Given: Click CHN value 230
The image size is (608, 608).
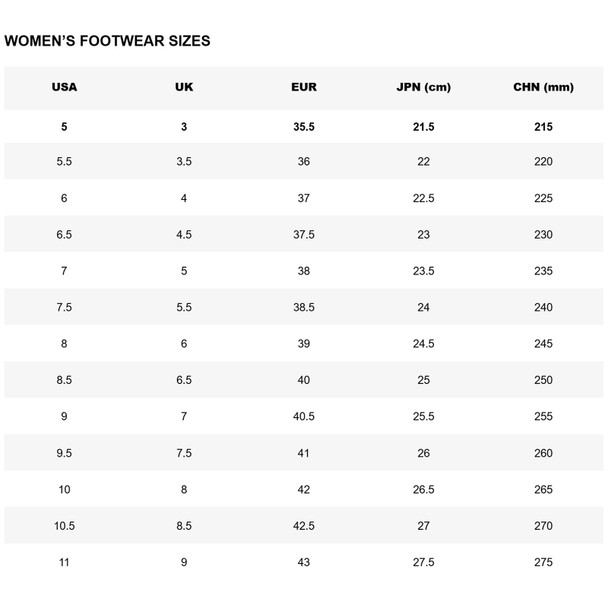Looking at the screenshot, I should (x=543, y=235).
